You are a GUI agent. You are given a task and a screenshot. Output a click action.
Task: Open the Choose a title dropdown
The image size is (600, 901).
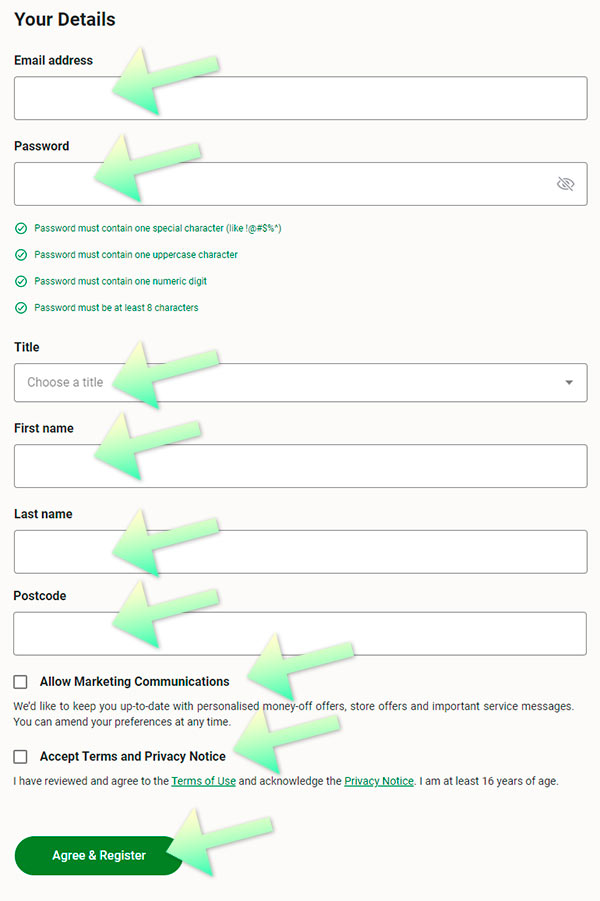300,383
